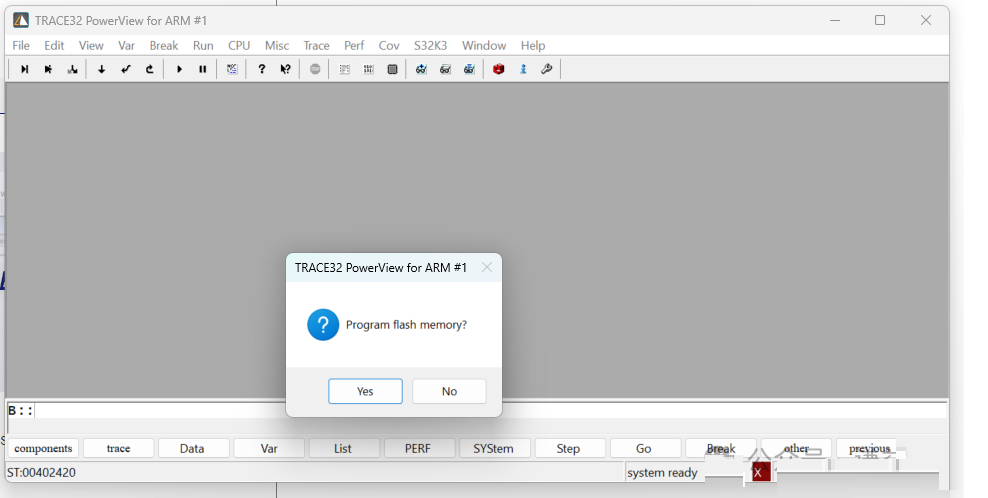Click the wrench settings icon
The height and width of the screenshot is (498, 988).
[546, 69]
